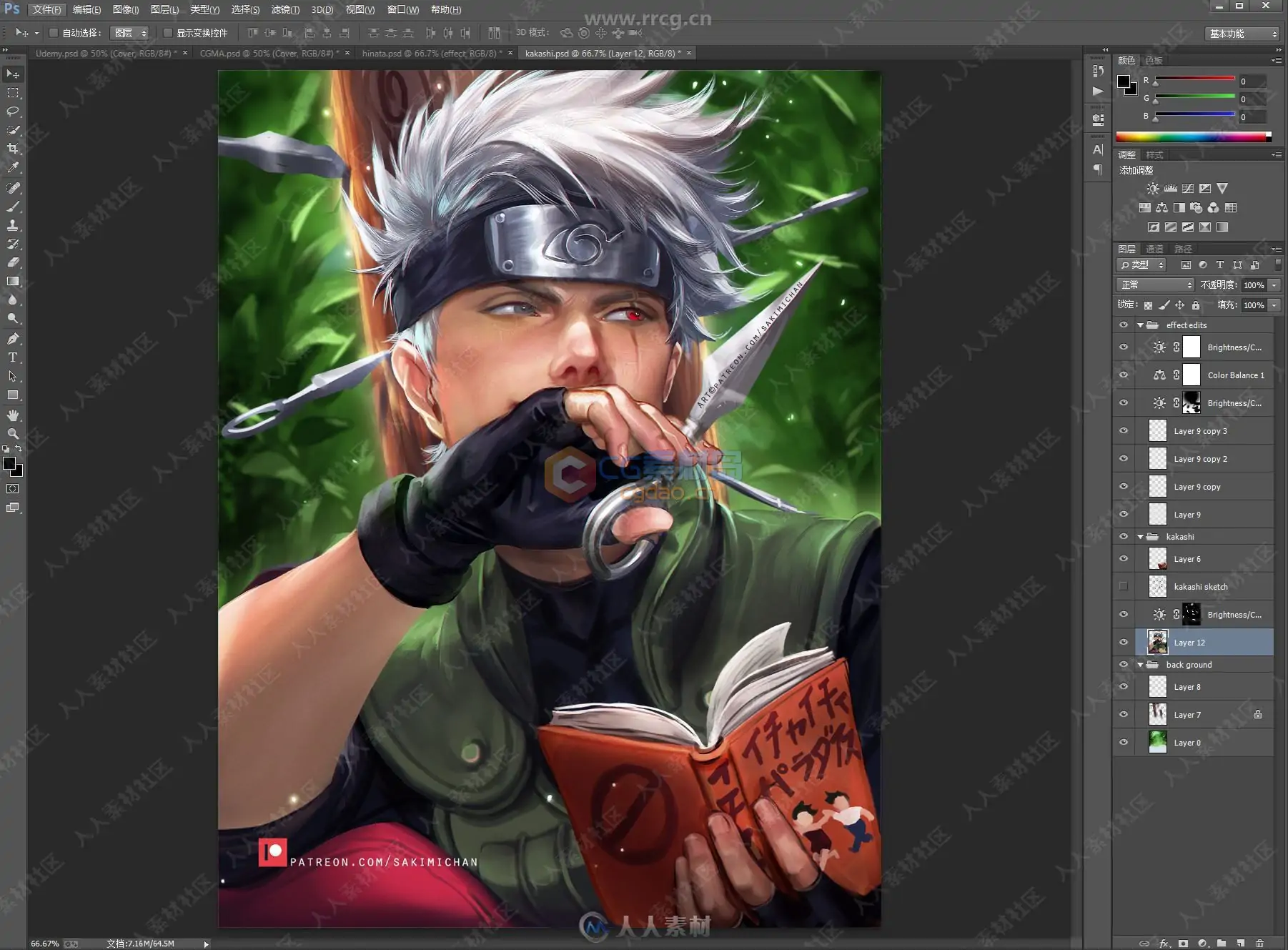Click the zoom percentage field in status bar
1288x950 pixels.
(x=45, y=944)
